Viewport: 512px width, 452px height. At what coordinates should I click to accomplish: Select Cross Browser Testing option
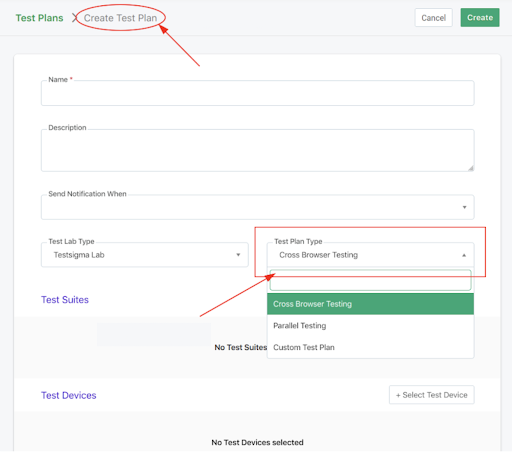pyautogui.click(x=370, y=304)
